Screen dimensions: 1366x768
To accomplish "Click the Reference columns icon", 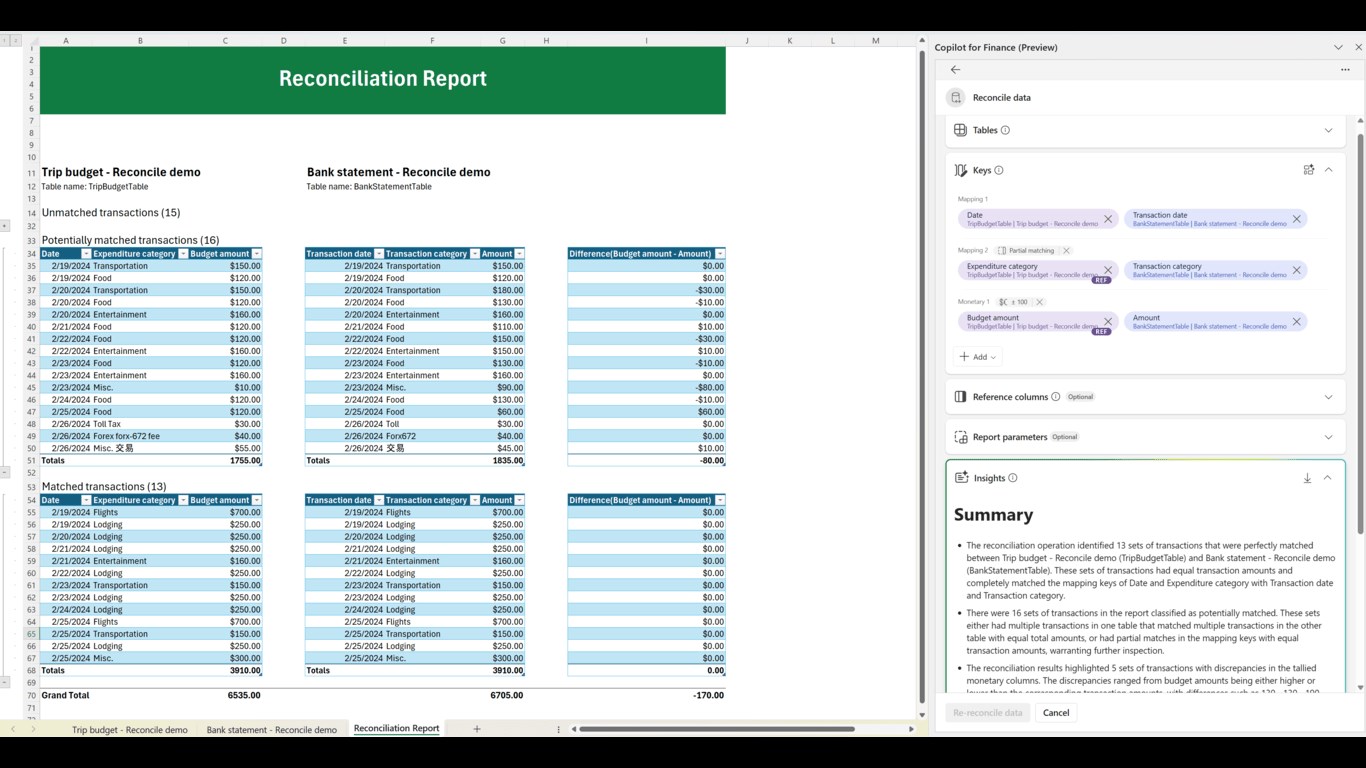I will coord(960,397).
